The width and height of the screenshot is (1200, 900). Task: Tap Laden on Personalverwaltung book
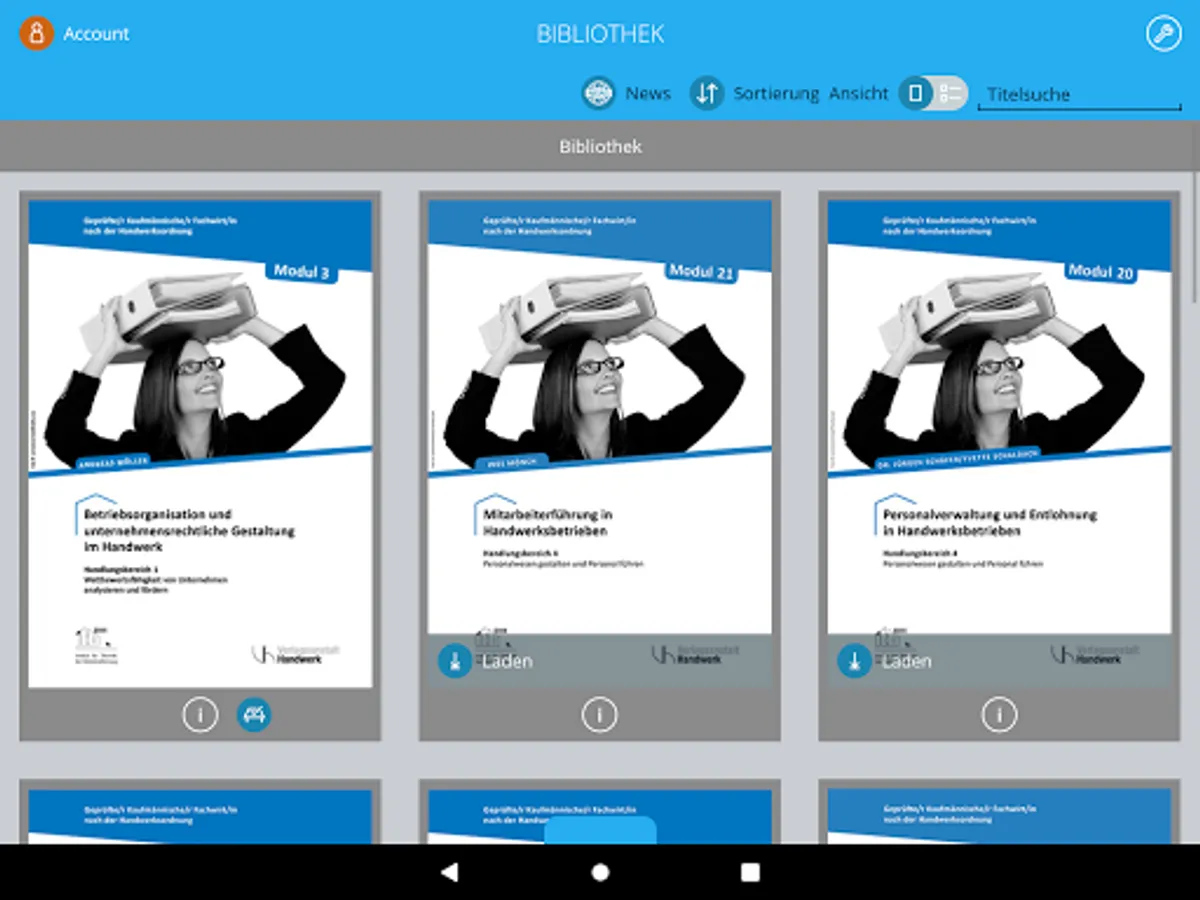pos(906,661)
